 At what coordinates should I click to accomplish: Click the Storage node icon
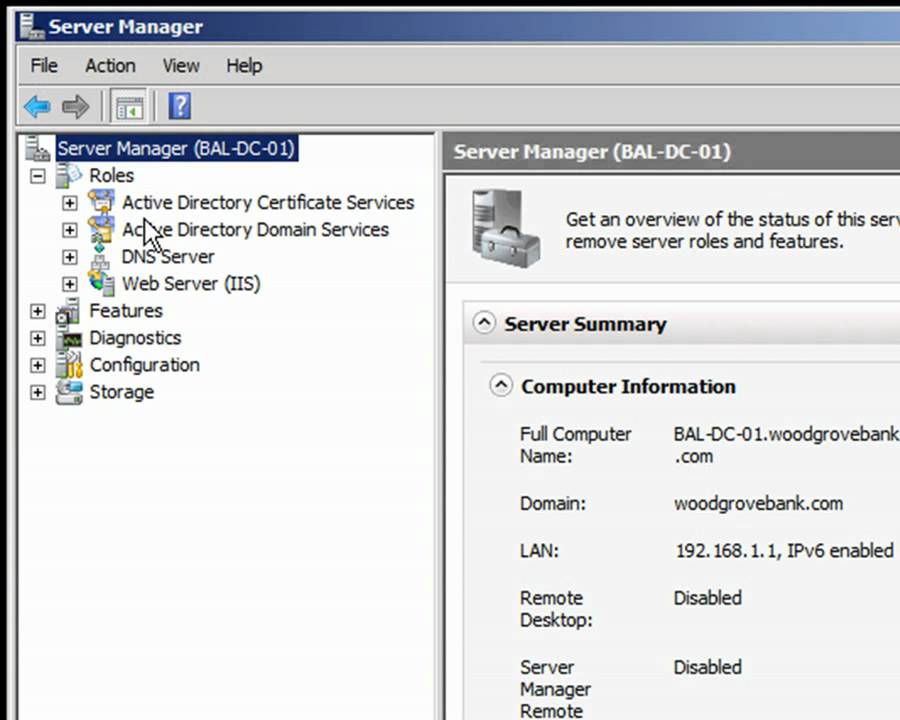click(69, 392)
